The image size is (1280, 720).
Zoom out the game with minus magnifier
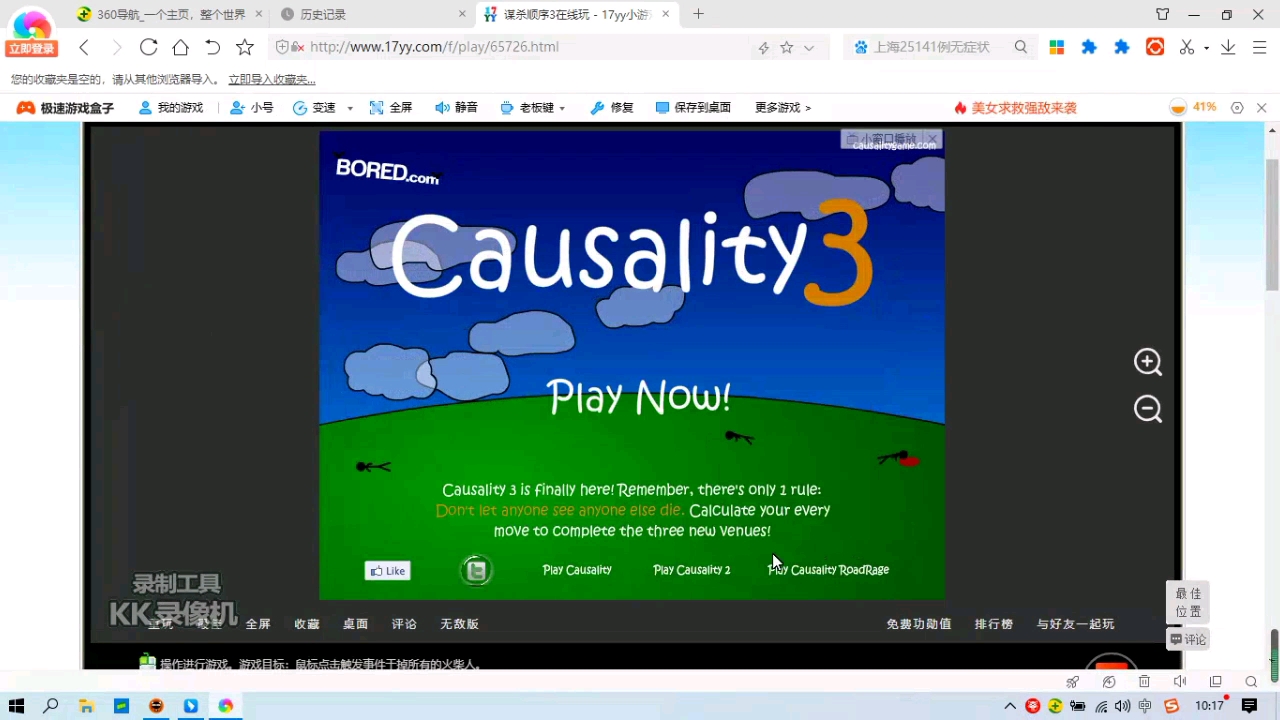[1147, 409]
